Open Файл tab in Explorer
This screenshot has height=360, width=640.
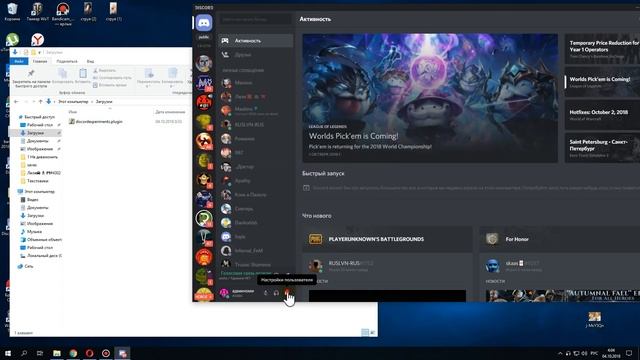19,61
